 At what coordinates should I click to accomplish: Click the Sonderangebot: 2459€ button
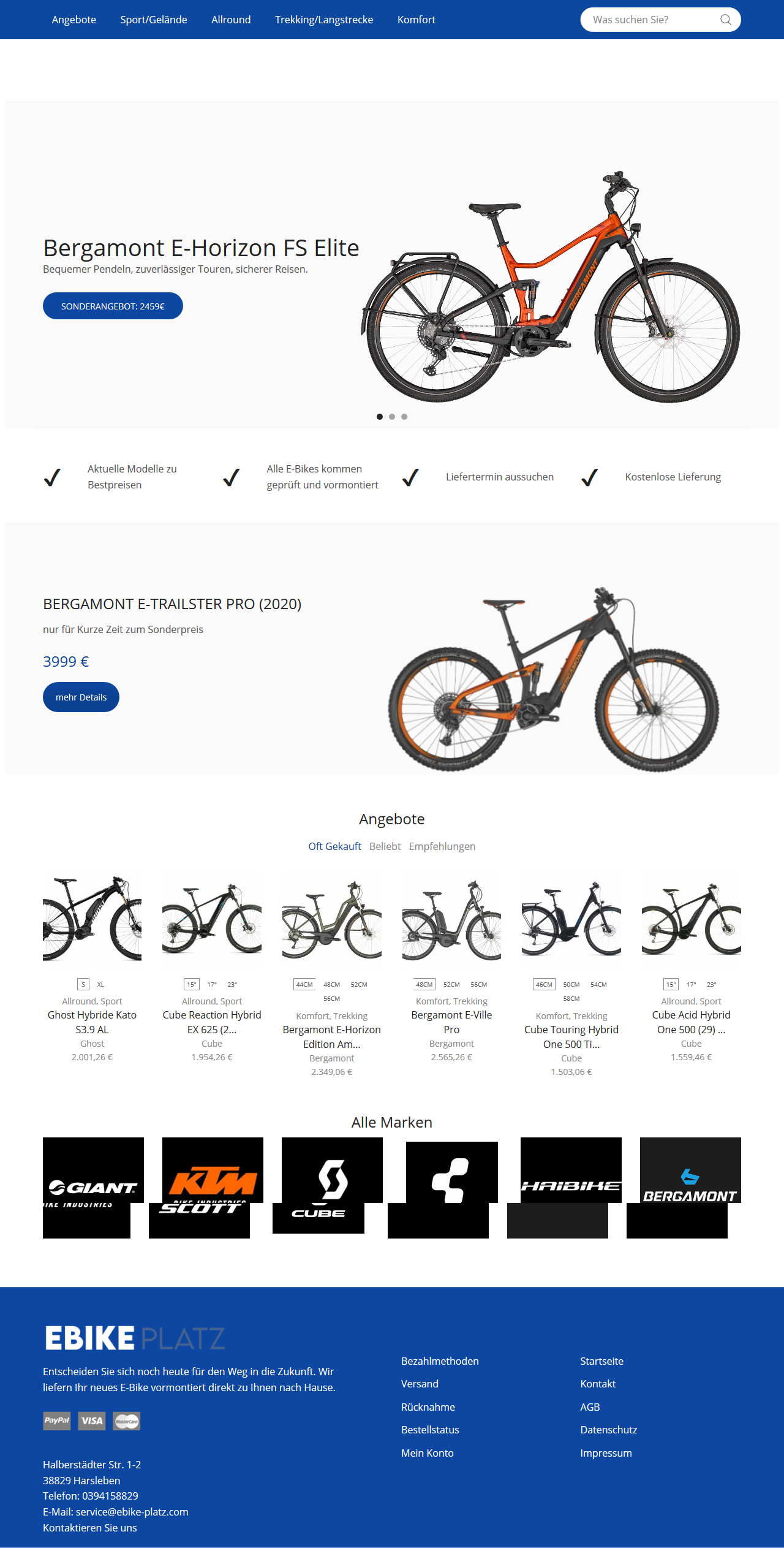[x=113, y=306]
